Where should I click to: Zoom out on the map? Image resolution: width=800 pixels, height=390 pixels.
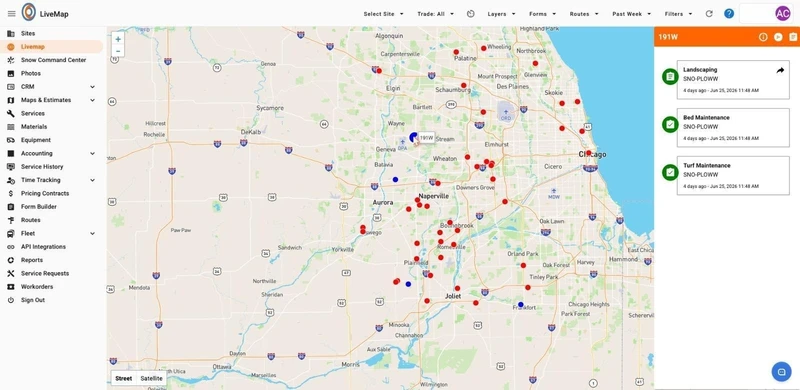pyautogui.click(x=118, y=51)
